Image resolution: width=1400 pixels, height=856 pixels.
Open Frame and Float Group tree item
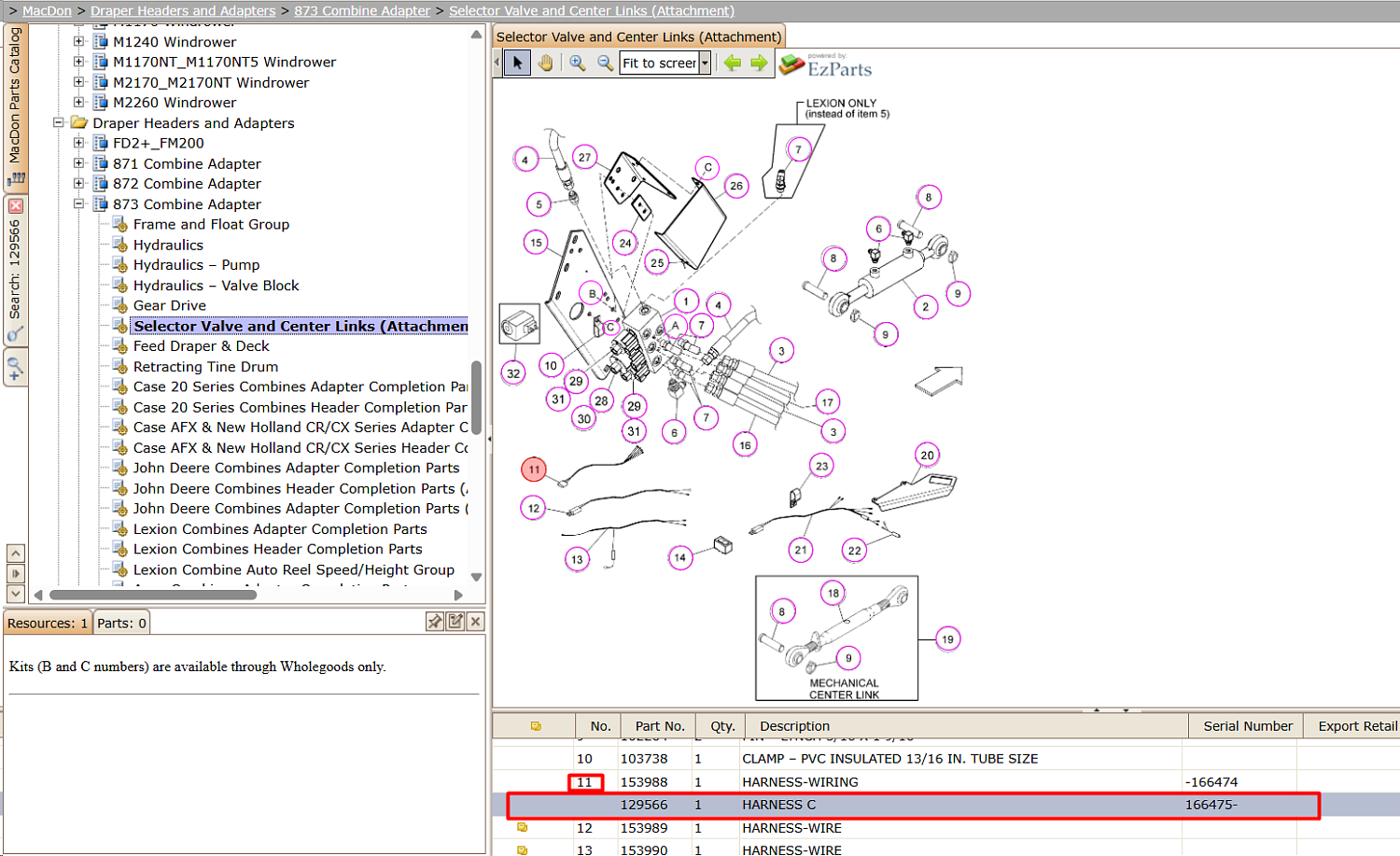[211, 224]
